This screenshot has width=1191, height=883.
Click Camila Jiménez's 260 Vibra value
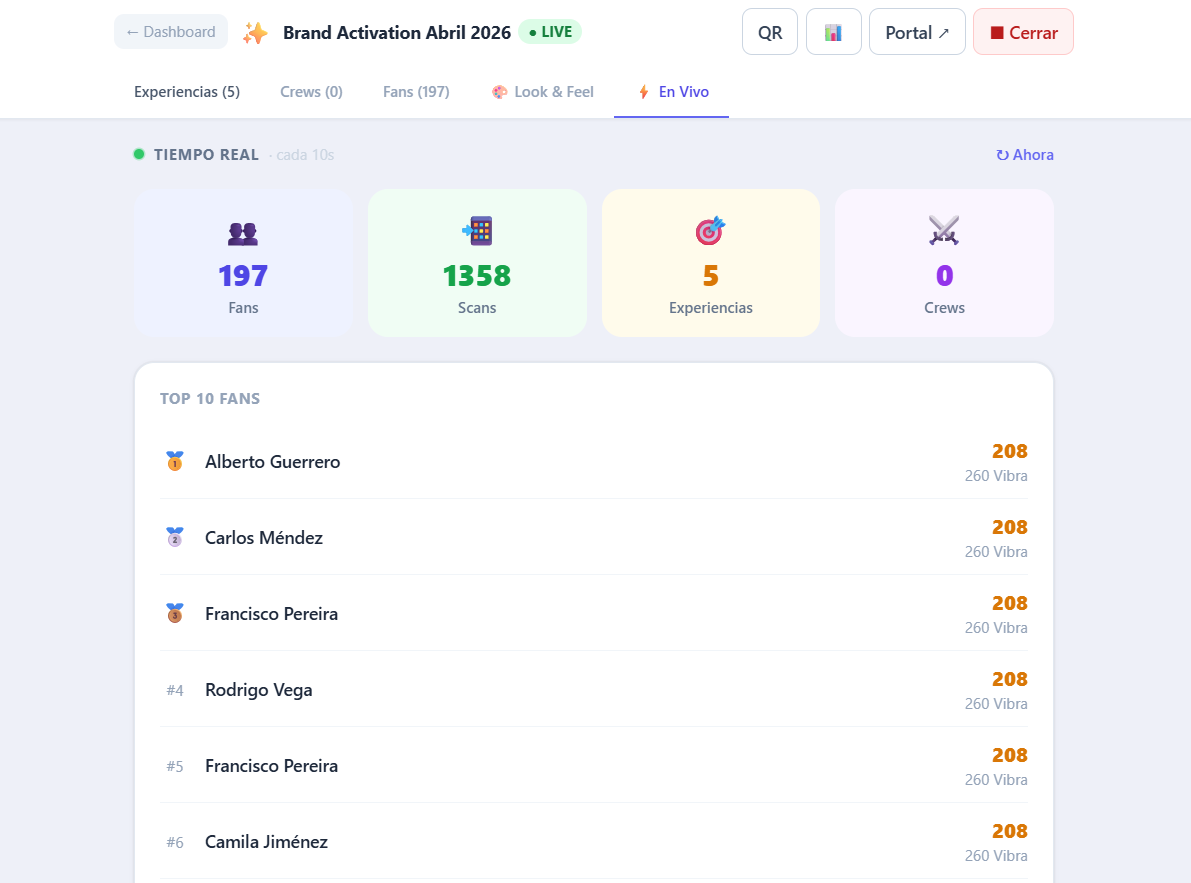tap(996, 856)
